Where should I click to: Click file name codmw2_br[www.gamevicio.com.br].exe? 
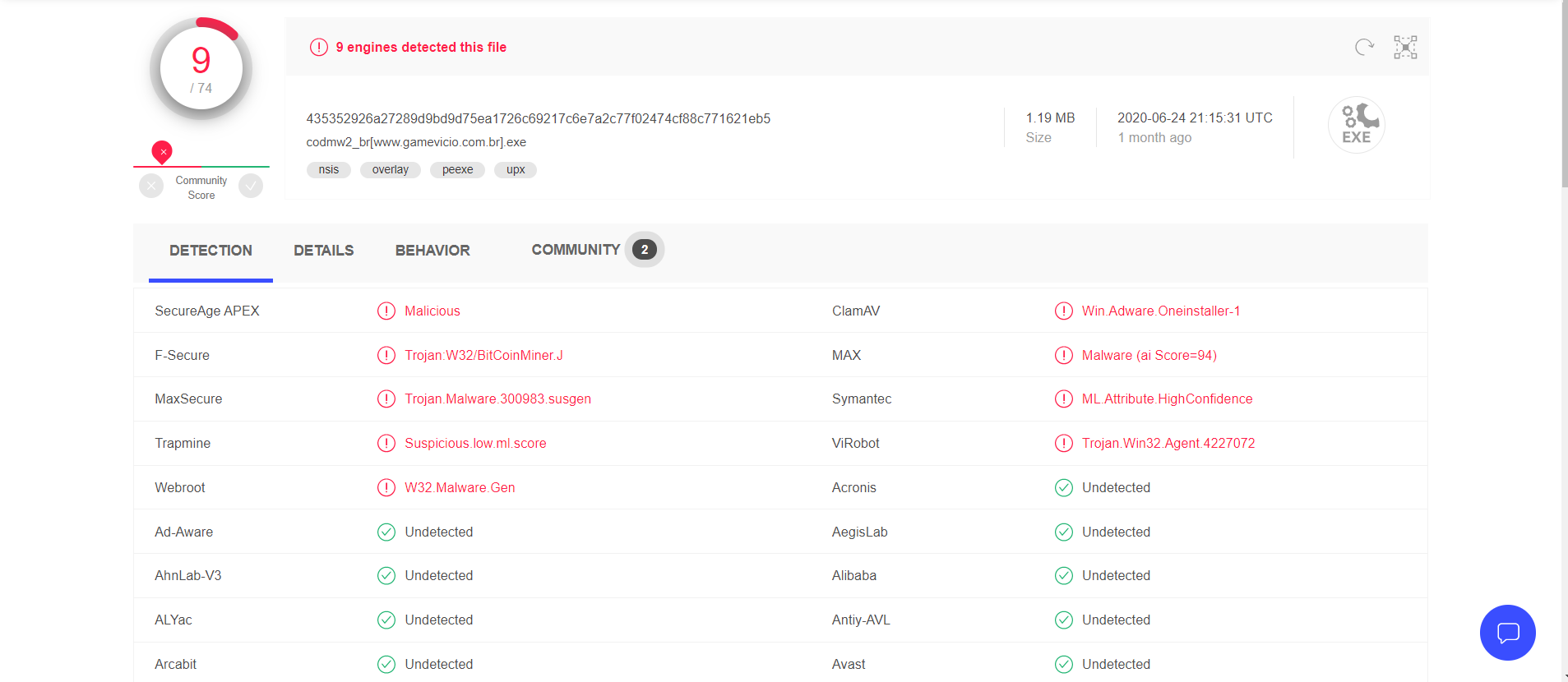[x=416, y=142]
